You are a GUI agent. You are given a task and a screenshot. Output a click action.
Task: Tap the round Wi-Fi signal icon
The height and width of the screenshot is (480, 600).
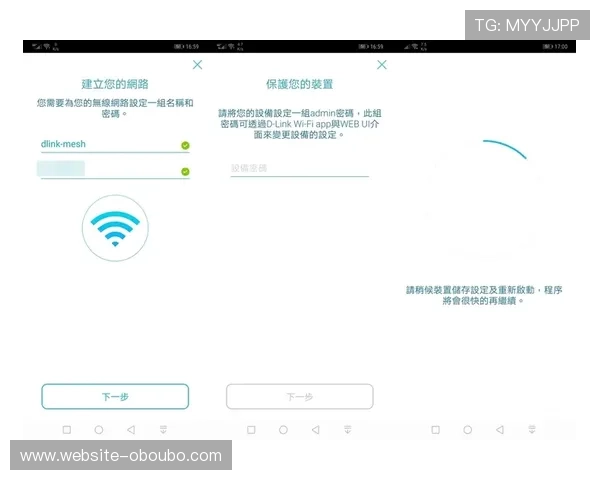(x=115, y=228)
